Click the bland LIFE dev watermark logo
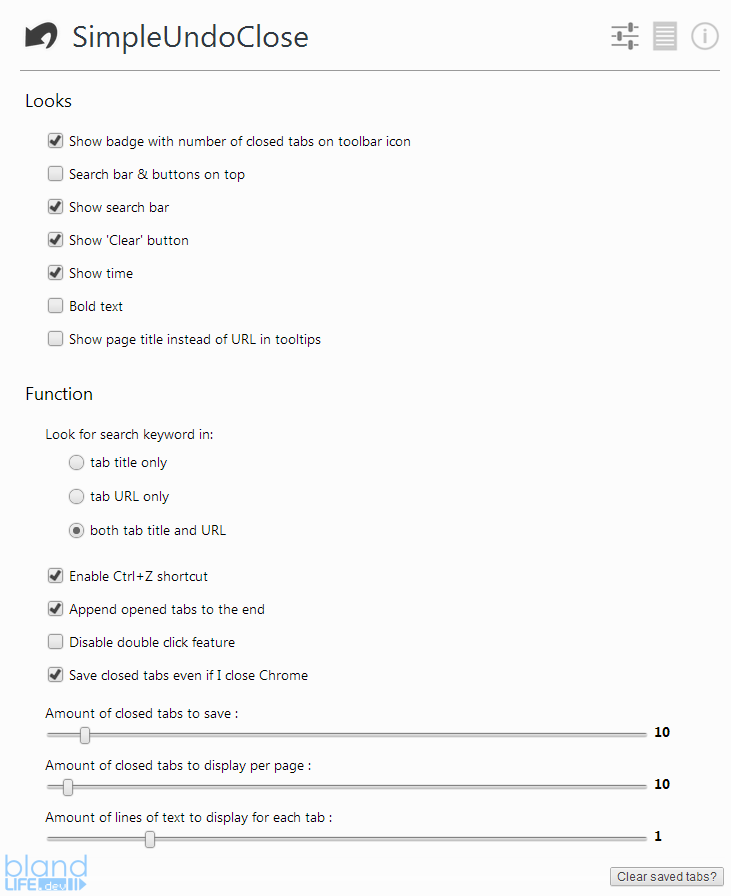Viewport: 731px width, 896px height. 46,873
